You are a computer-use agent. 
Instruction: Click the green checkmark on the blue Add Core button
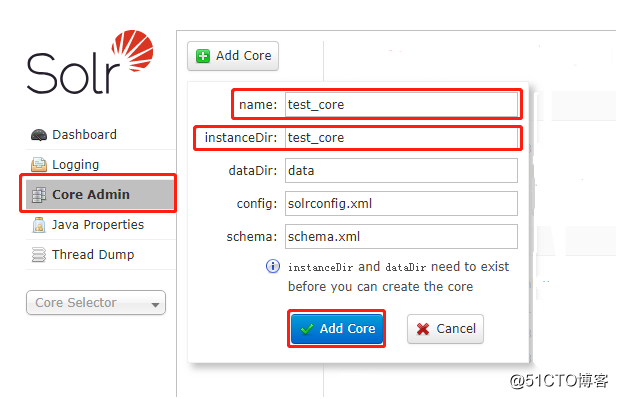pyautogui.click(x=307, y=329)
